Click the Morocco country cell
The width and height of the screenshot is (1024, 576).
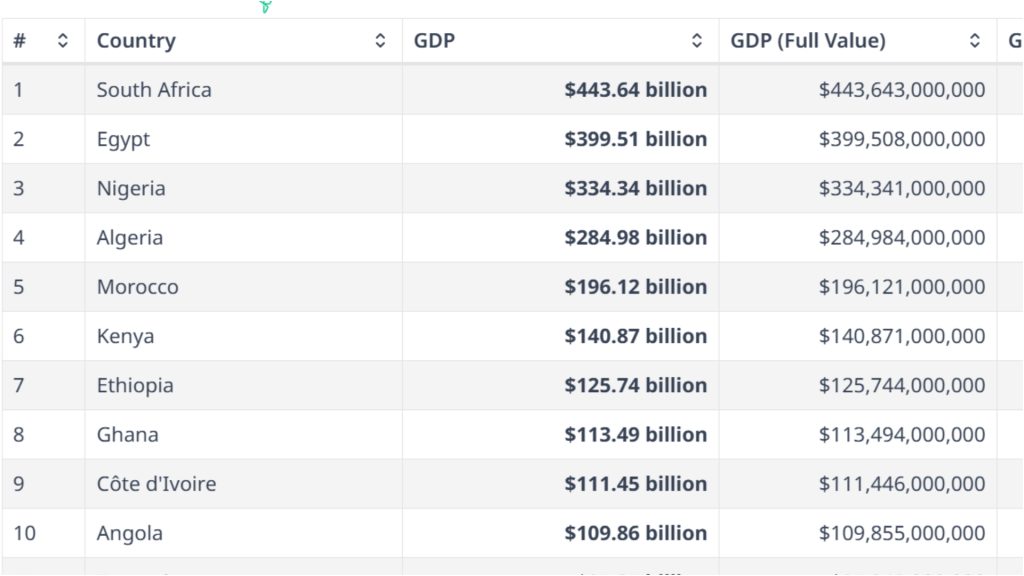tap(138, 287)
